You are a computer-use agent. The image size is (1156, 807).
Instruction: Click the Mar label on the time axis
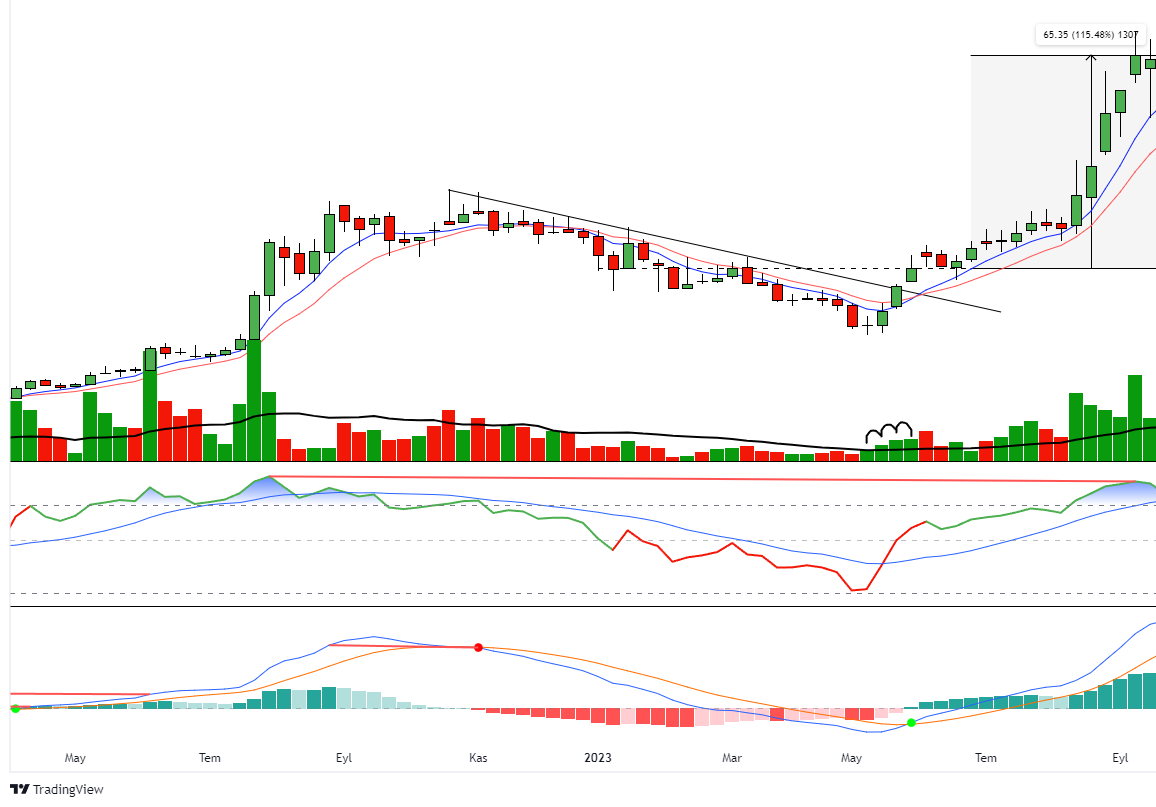point(731,758)
